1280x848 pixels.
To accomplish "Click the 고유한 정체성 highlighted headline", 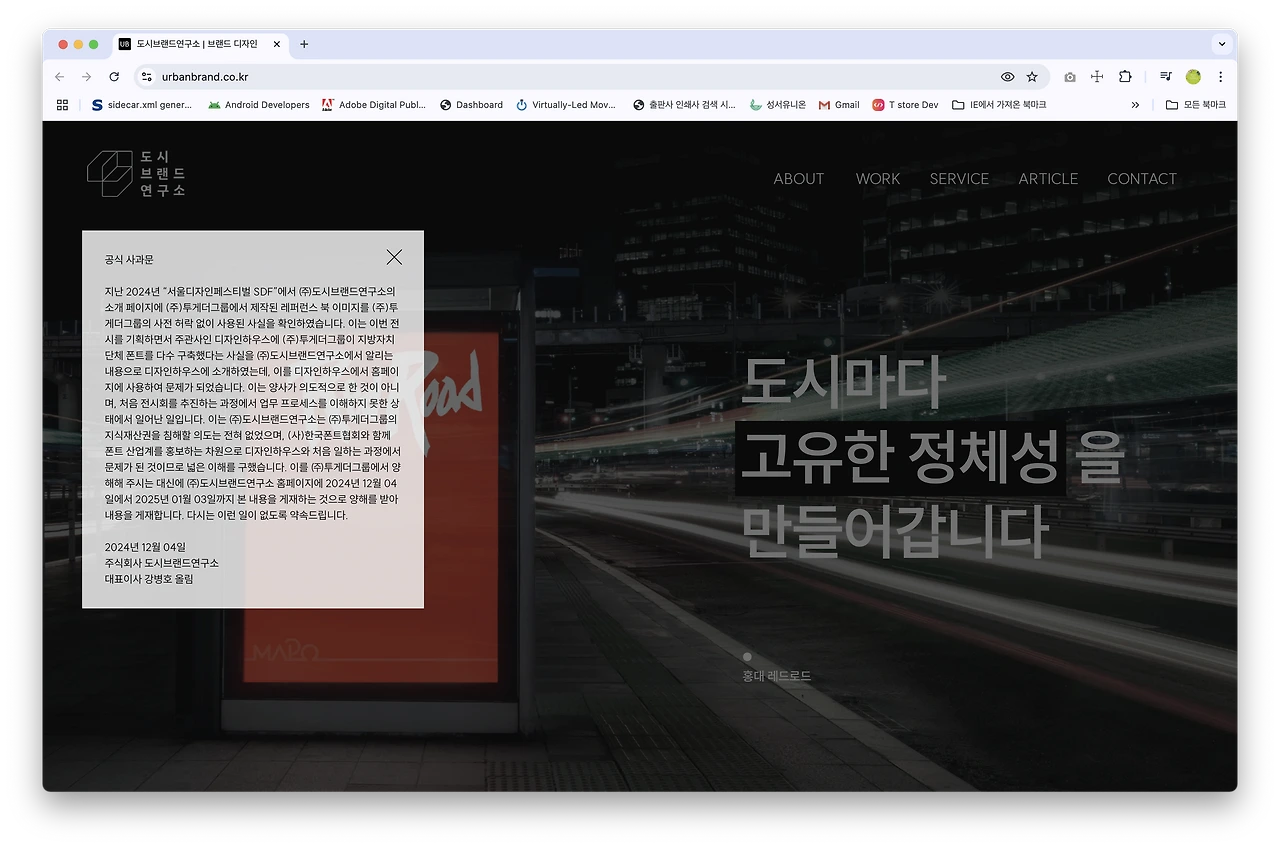I will click(900, 458).
